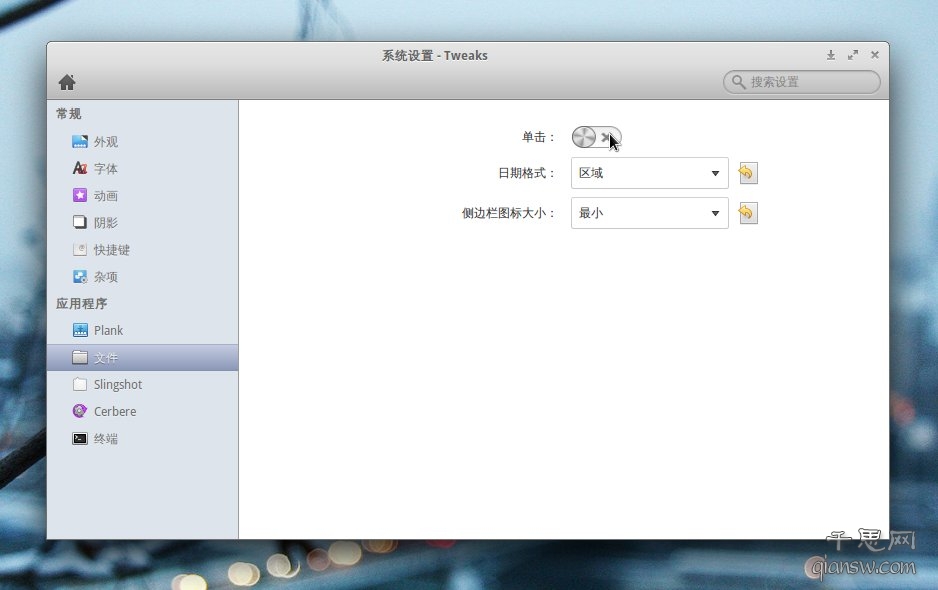This screenshot has height=590, width=938.
Task: Reset 侧边栏图标大小 with its undo icon
Action: pos(748,213)
